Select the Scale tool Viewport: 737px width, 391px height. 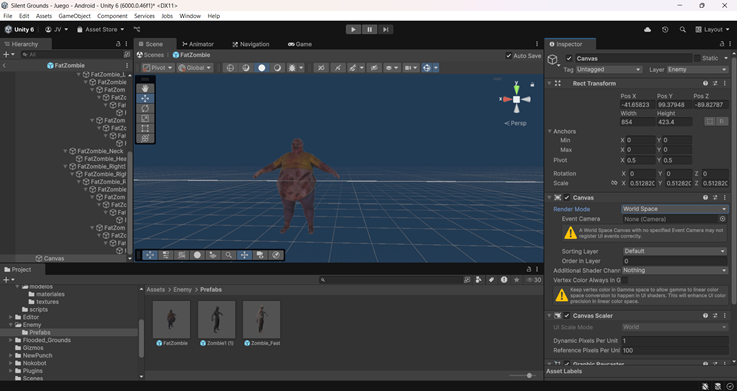145,118
